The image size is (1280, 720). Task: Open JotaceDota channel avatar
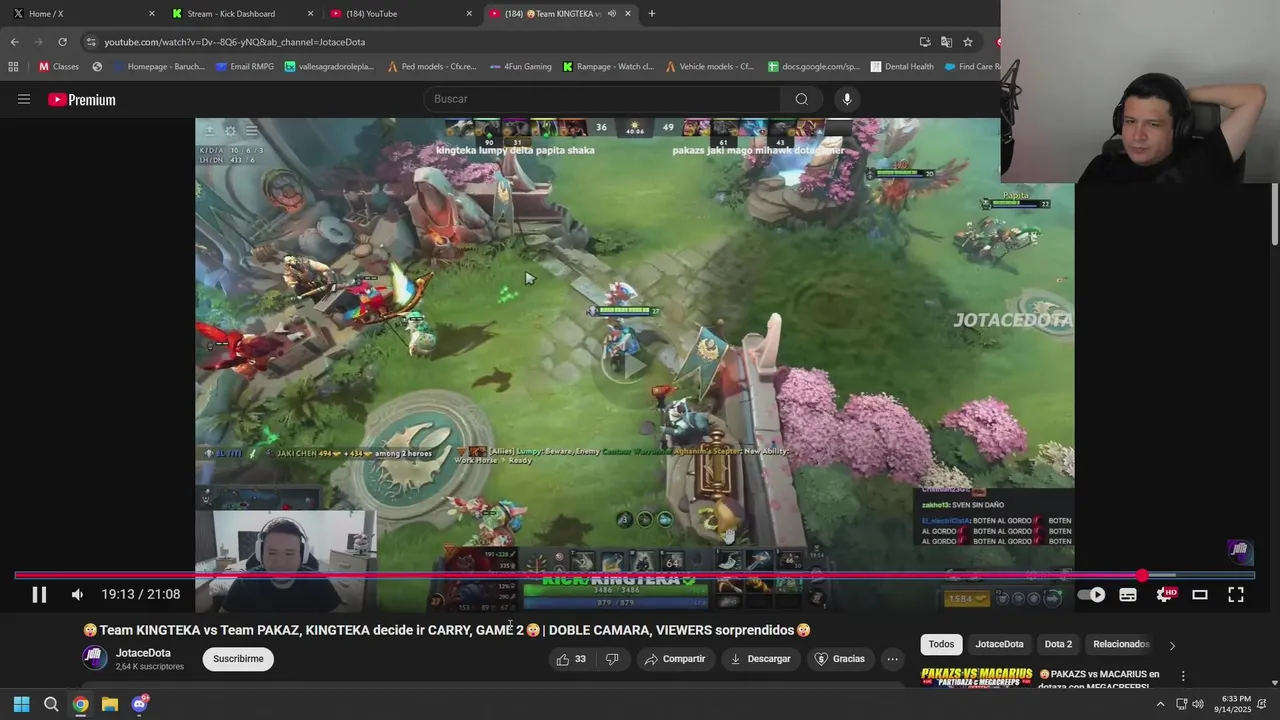95,658
